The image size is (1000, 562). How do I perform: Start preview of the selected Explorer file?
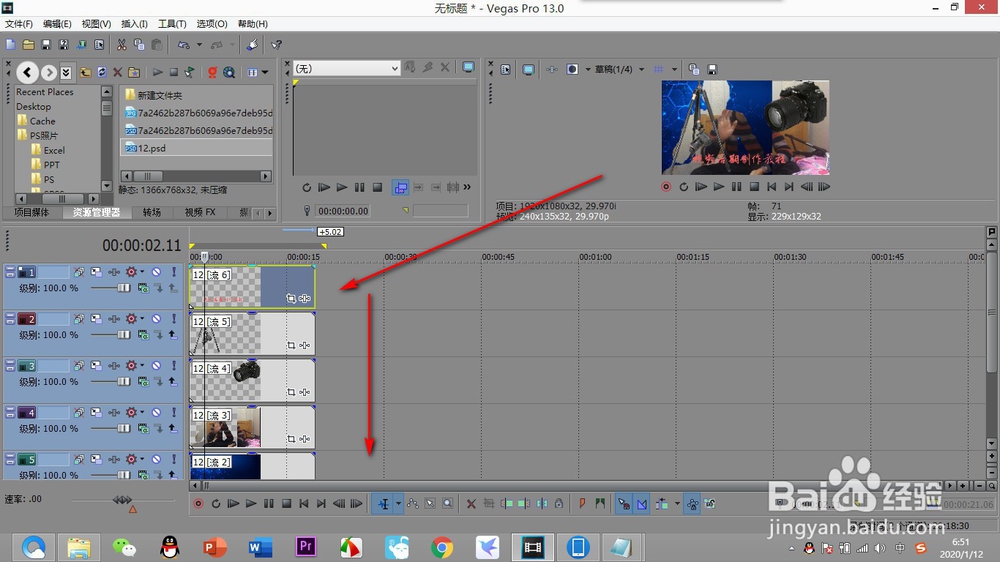(158, 72)
